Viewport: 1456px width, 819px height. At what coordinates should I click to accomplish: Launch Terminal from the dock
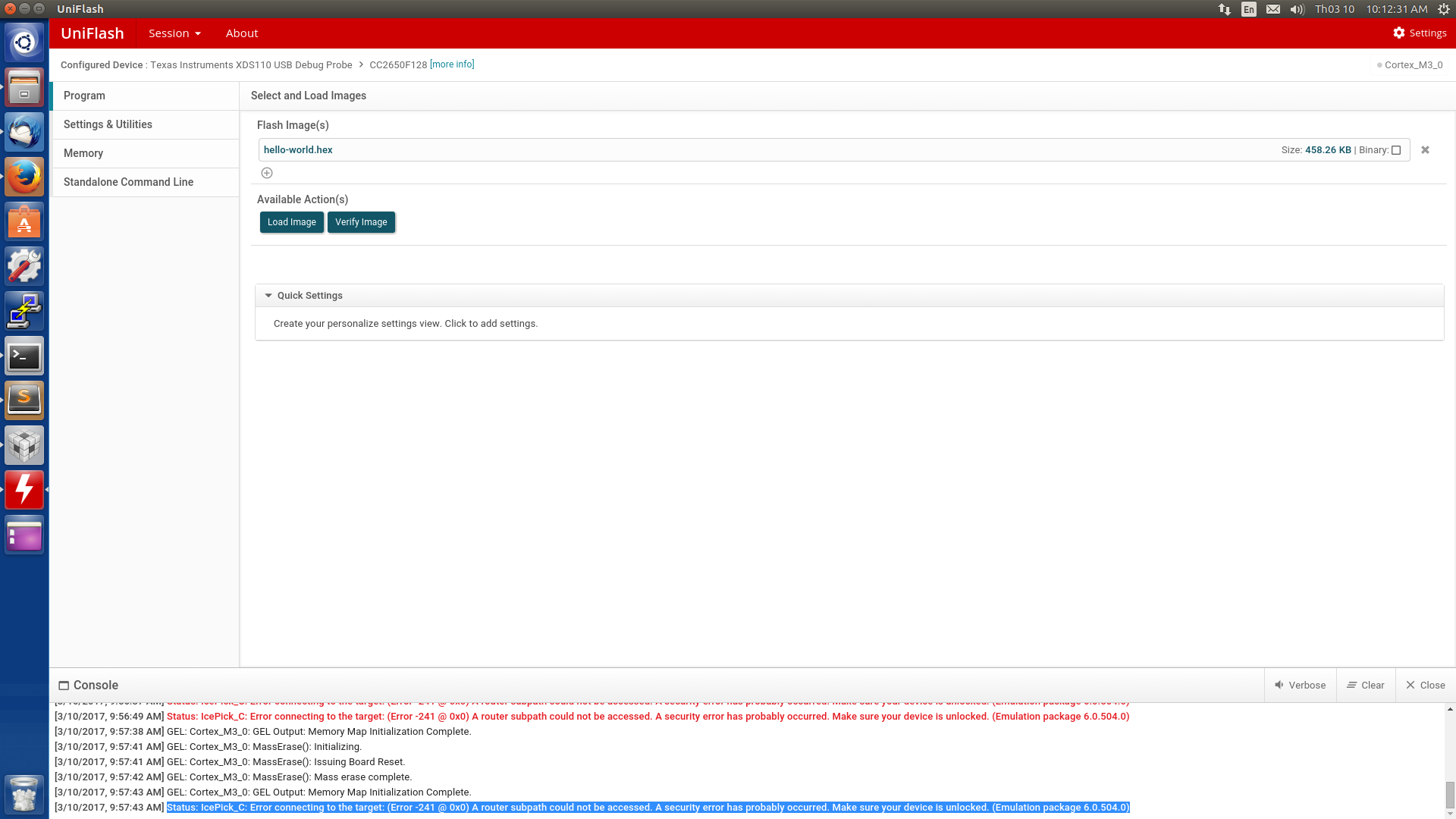pyautogui.click(x=24, y=356)
